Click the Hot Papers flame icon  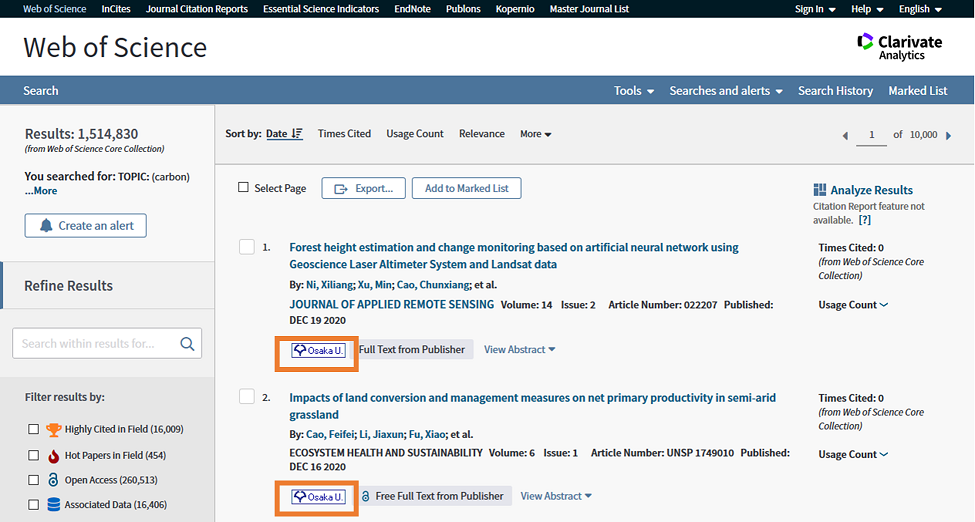(x=53, y=455)
